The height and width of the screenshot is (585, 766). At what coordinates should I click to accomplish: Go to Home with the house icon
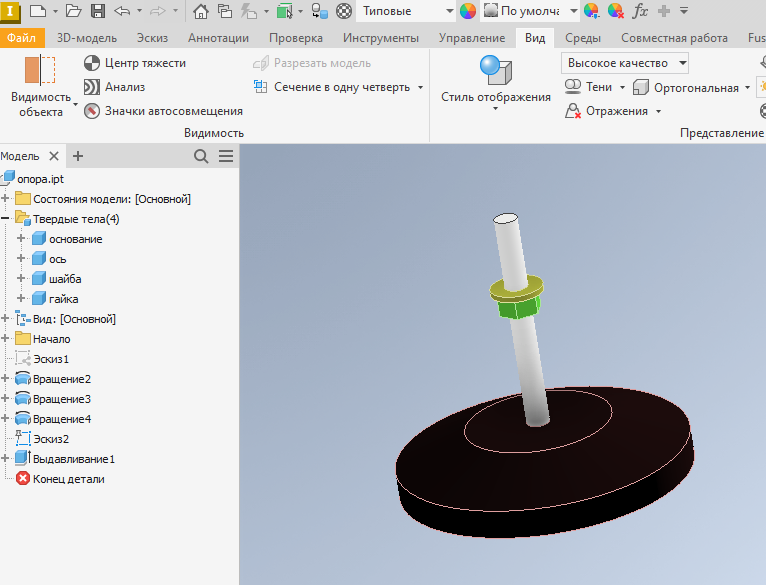(201, 11)
